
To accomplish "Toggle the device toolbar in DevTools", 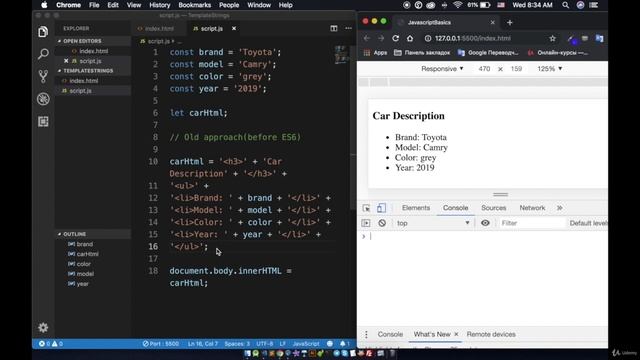I will tap(381, 208).
